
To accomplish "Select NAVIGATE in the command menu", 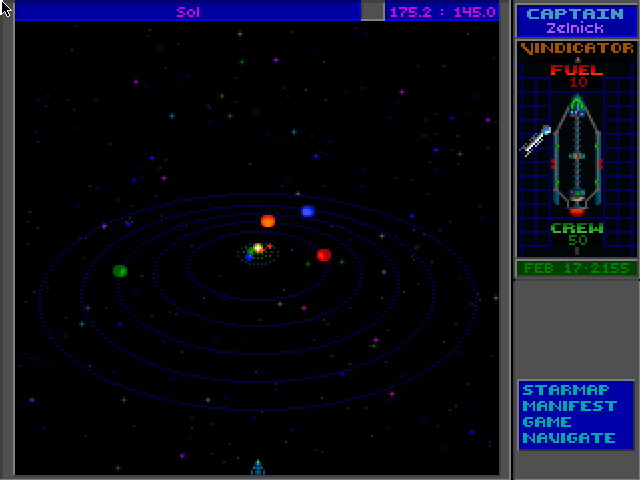I will point(569,438).
